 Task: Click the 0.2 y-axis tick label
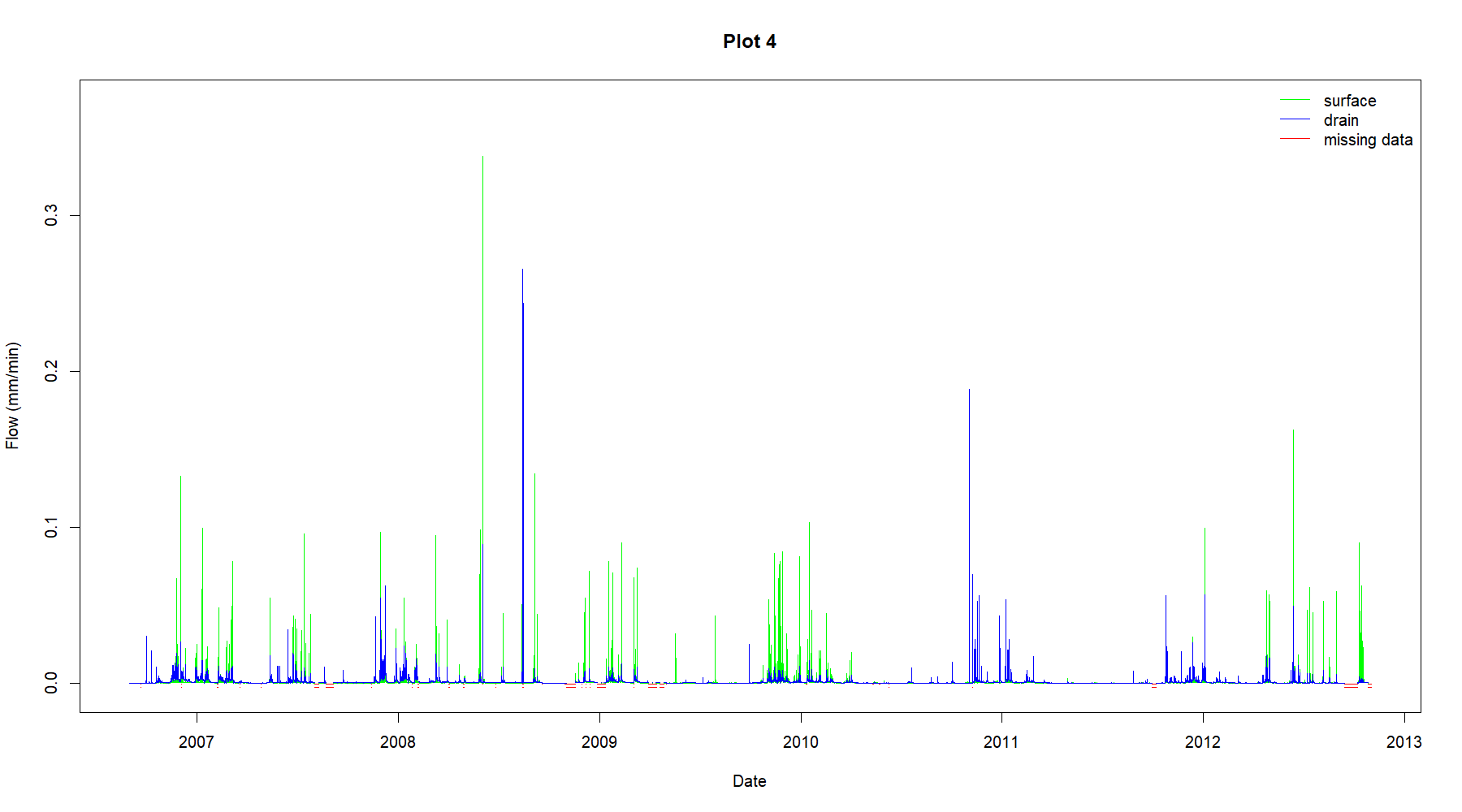click(x=52, y=371)
